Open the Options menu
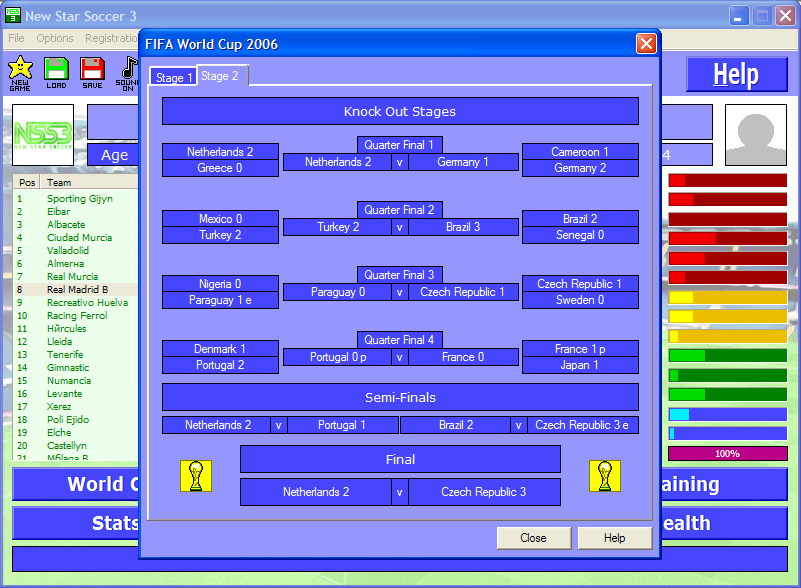Image resolution: width=801 pixels, height=588 pixels. [x=55, y=39]
